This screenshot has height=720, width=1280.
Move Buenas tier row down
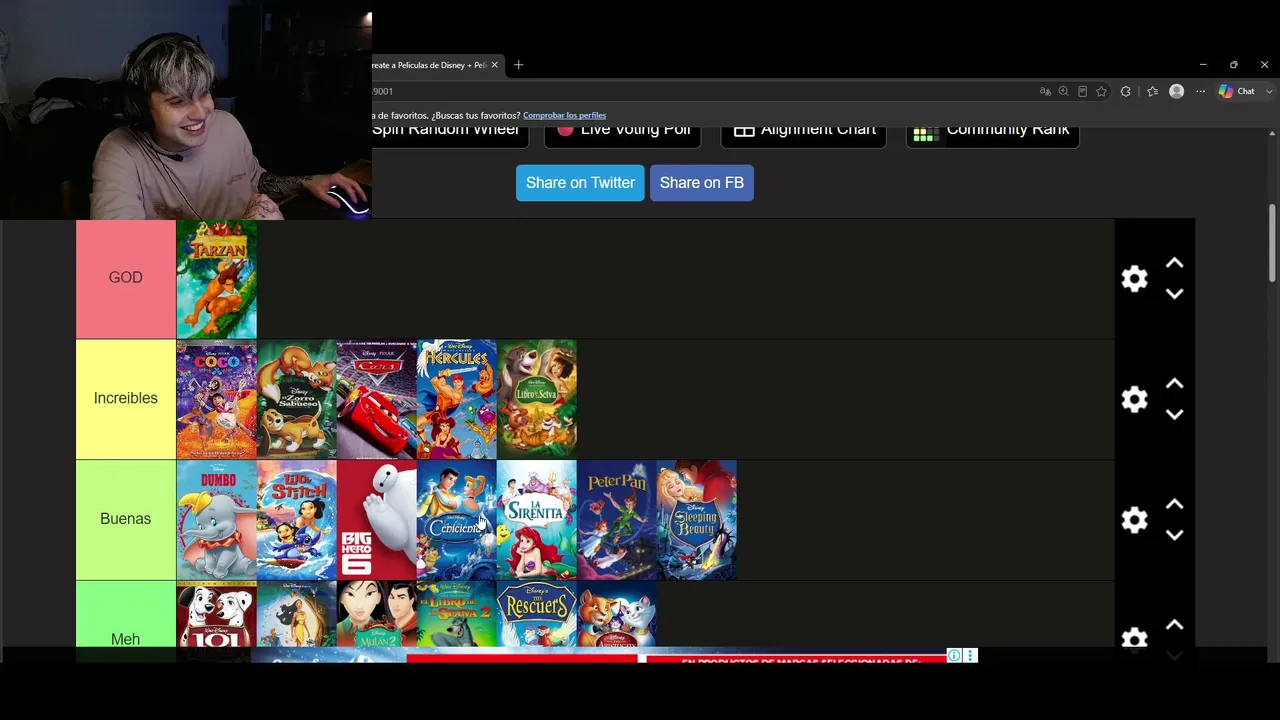click(x=1174, y=535)
